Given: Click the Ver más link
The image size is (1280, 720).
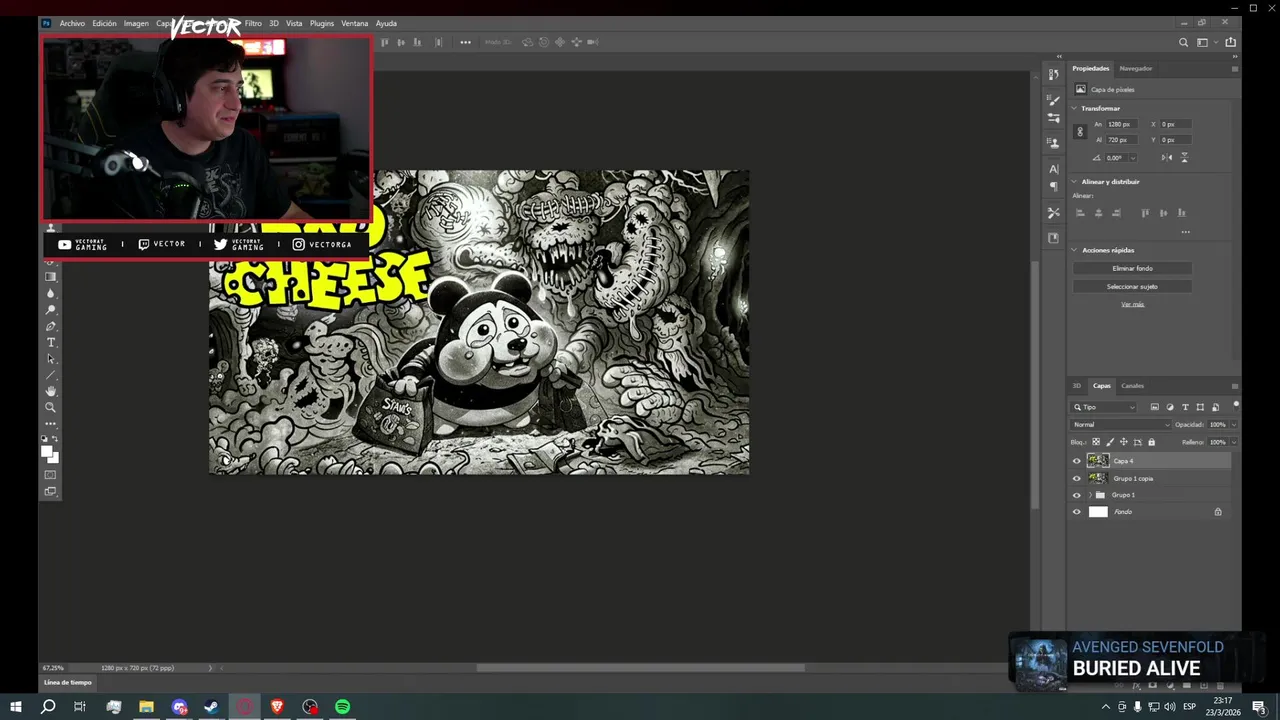Looking at the screenshot, I should pos(1132,304).
